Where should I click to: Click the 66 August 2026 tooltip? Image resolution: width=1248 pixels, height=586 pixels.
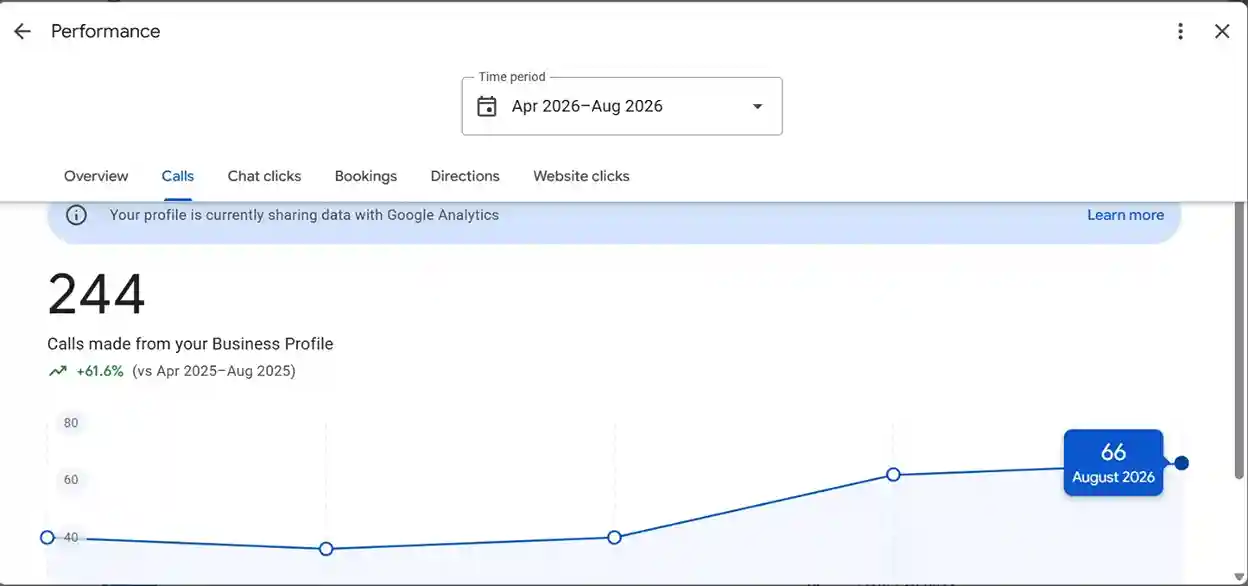pos(1113,463)
